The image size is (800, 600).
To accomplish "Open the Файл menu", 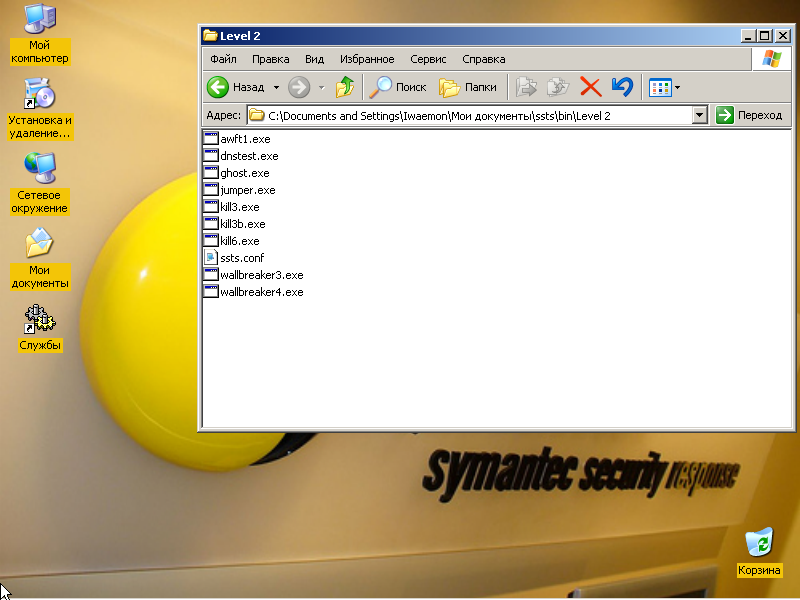I will coord(223,59).
